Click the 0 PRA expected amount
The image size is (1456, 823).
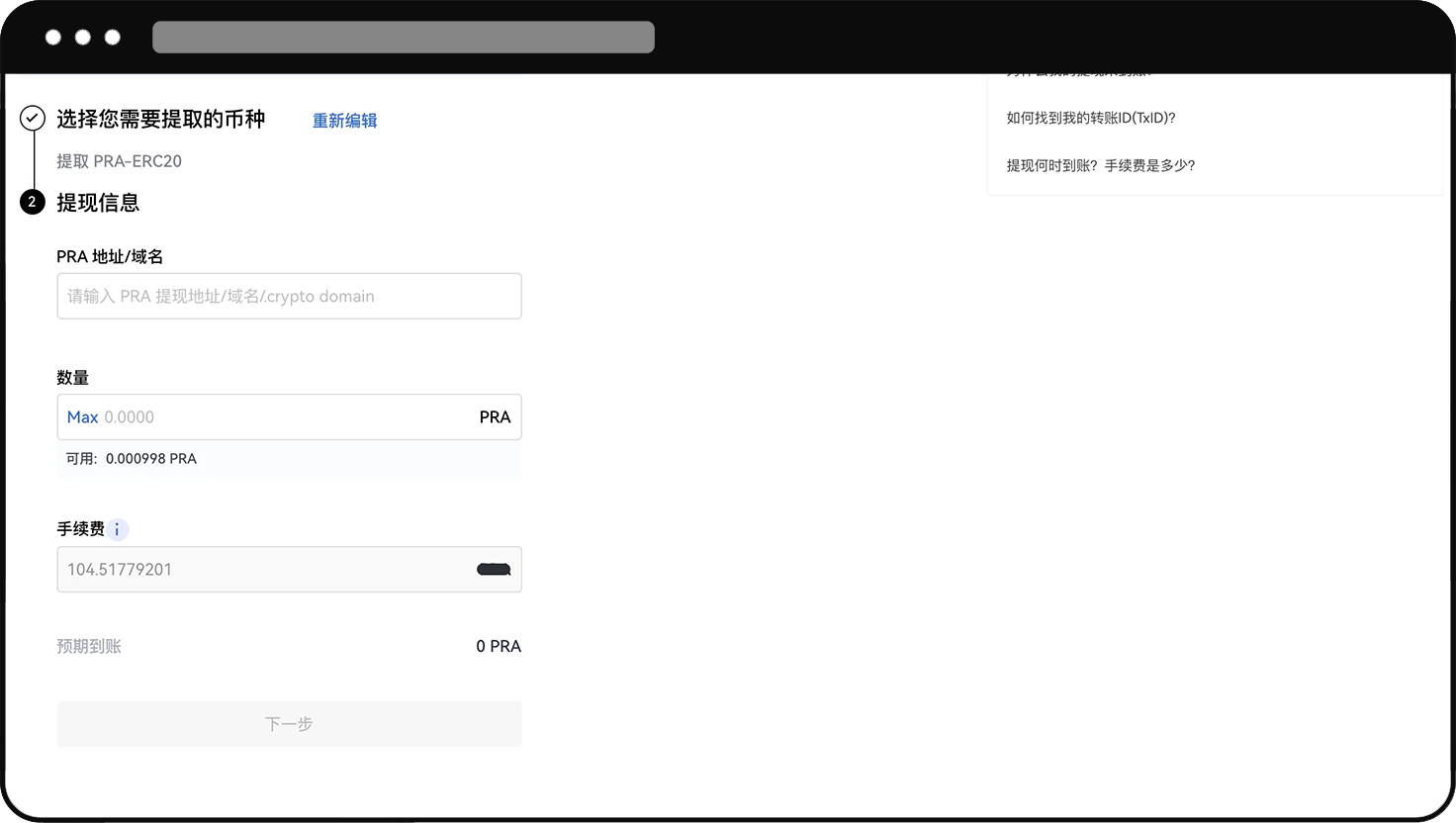click(499, 646)
